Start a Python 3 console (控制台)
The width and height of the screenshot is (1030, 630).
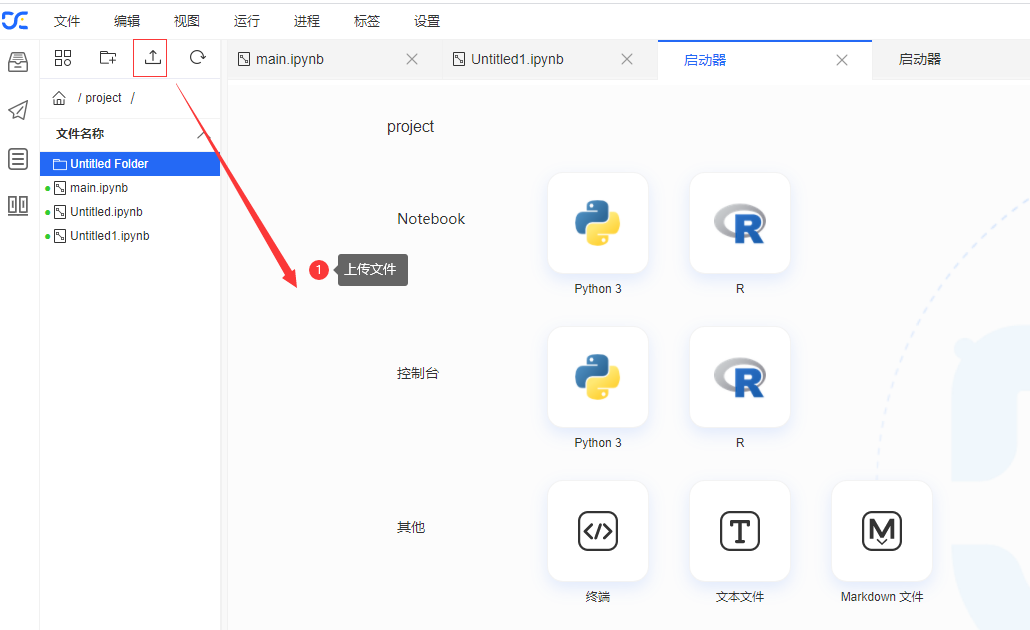[x=598, y=377]
